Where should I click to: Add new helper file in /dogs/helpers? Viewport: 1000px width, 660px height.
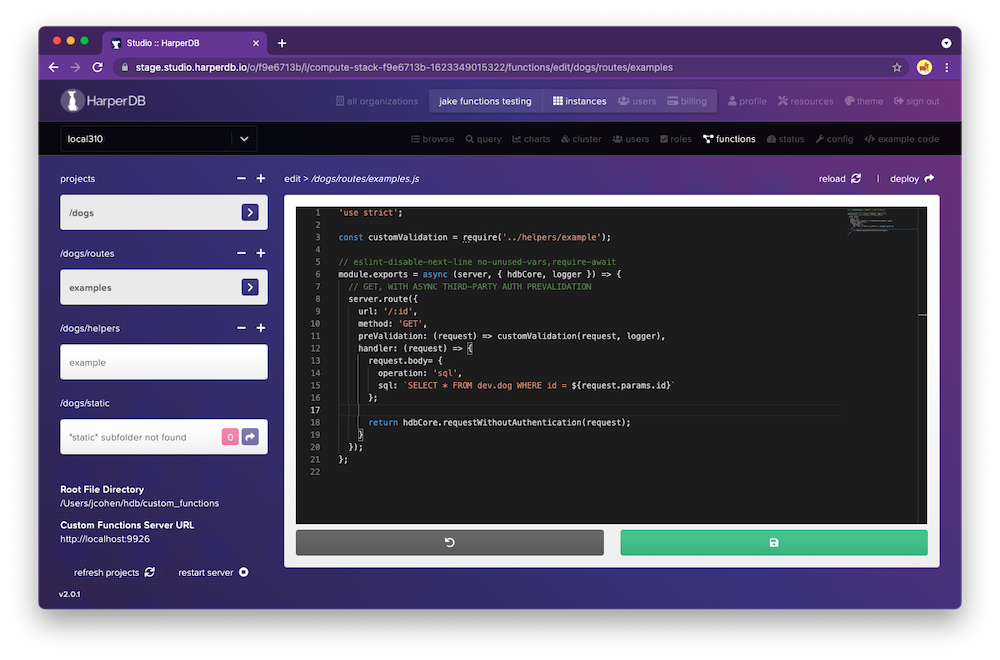tap(261, 328)
